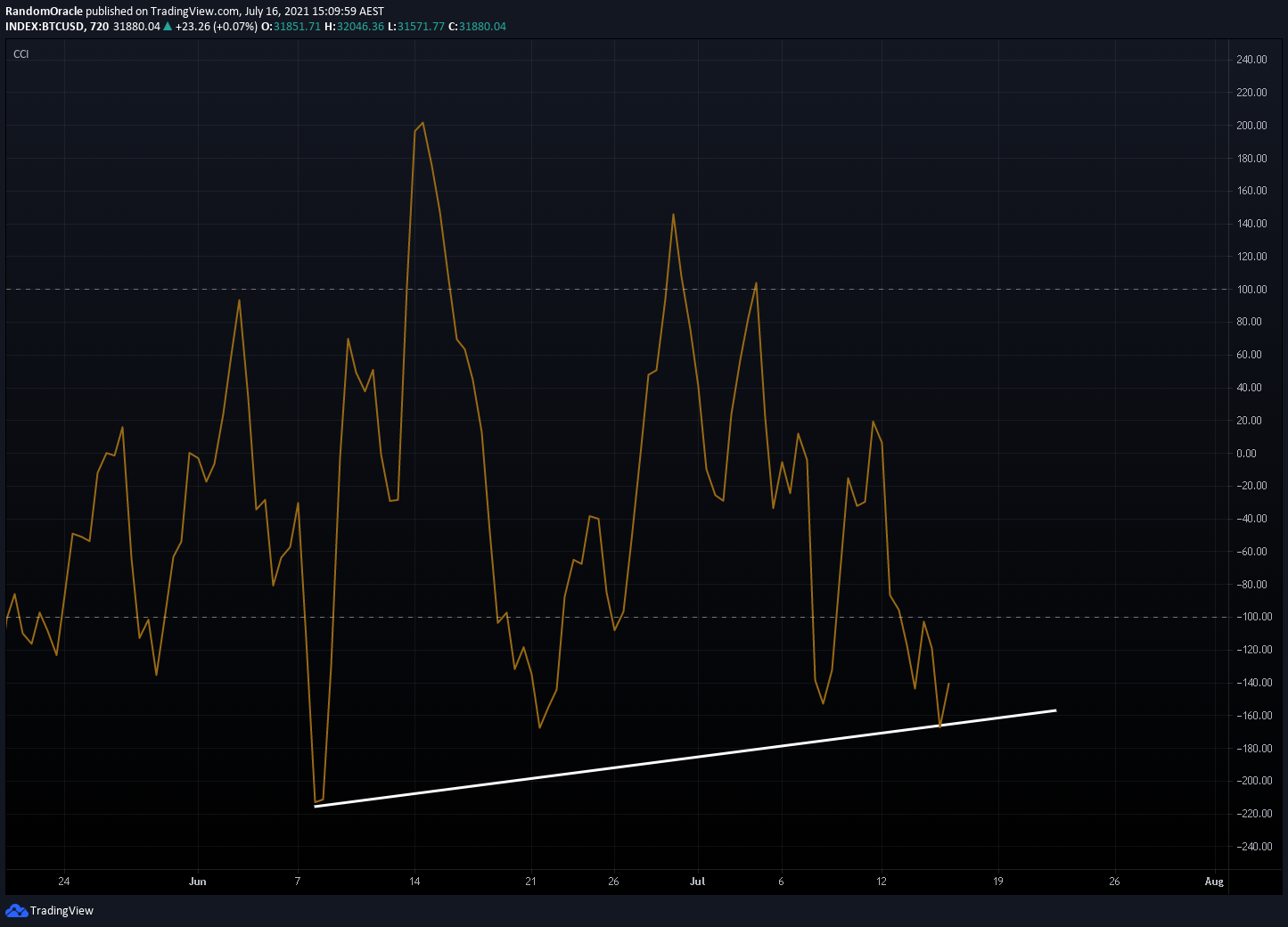Click the CCI peak near 200

click(x=422, y=123)
